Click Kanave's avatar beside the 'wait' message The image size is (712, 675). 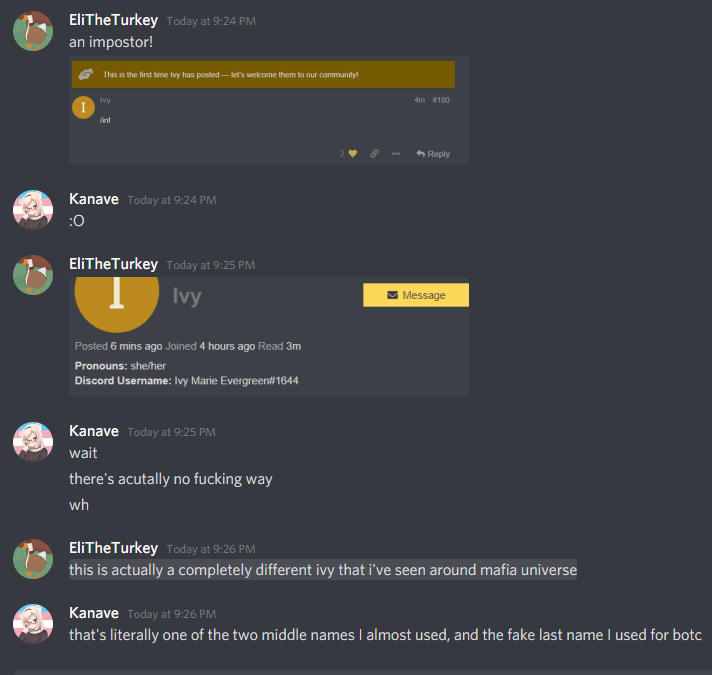33,442
